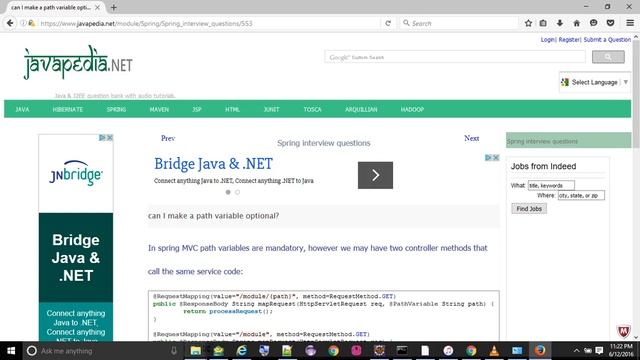Go back using the browser back arrow
The height and width of the screenshot is (360, 640).
[x=10, y=23]
